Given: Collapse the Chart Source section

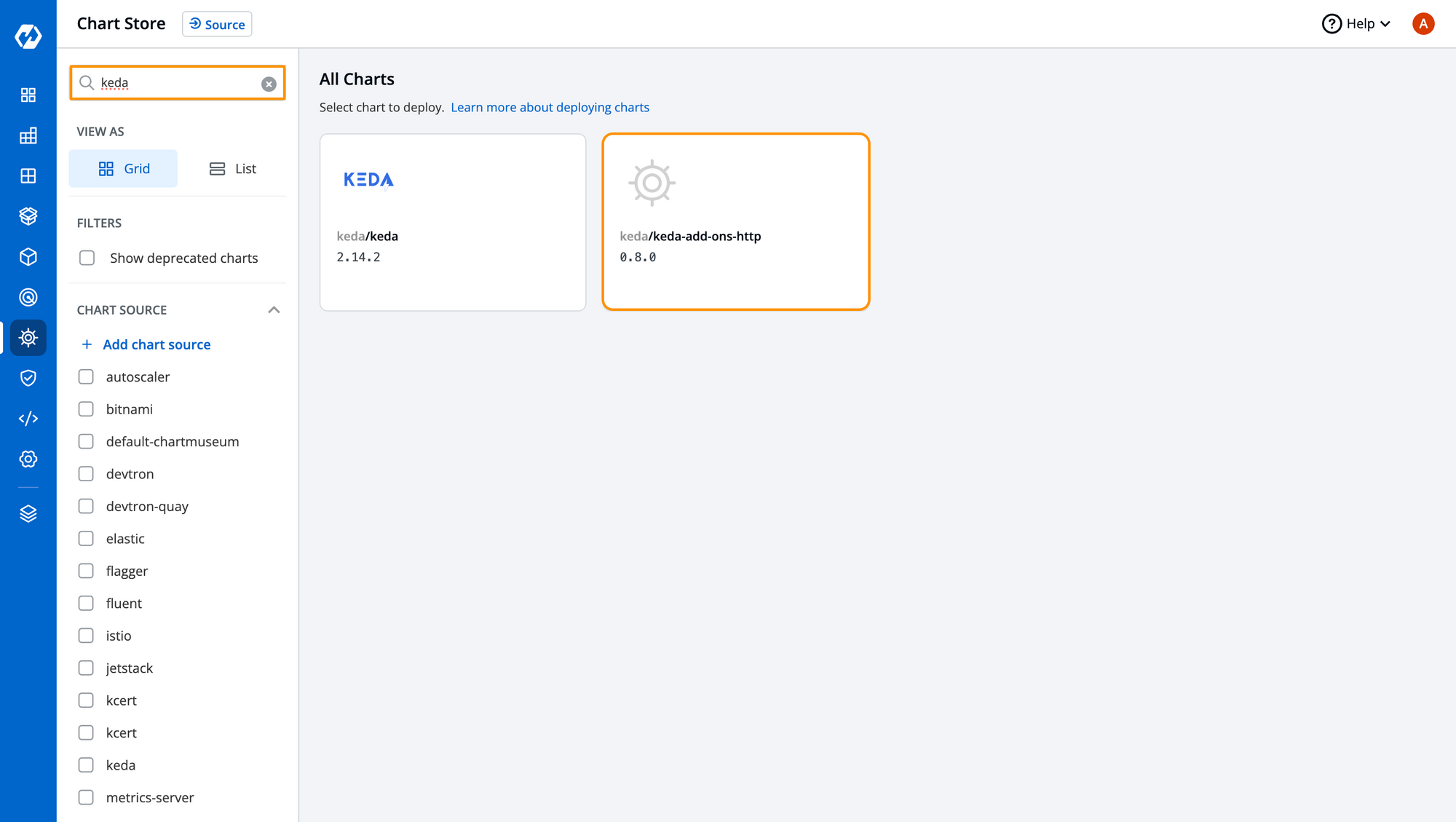Looking at the screenshot, I should click(274, 310).
